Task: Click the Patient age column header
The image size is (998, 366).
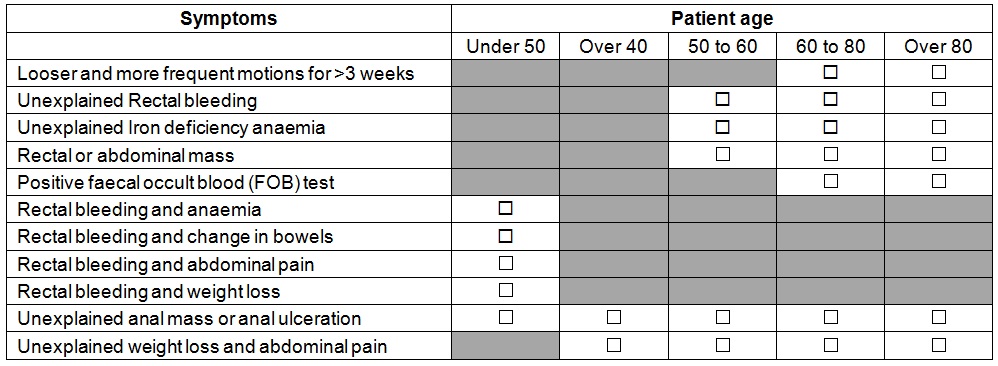Action: pyautogui.click(x=722, y=18)
